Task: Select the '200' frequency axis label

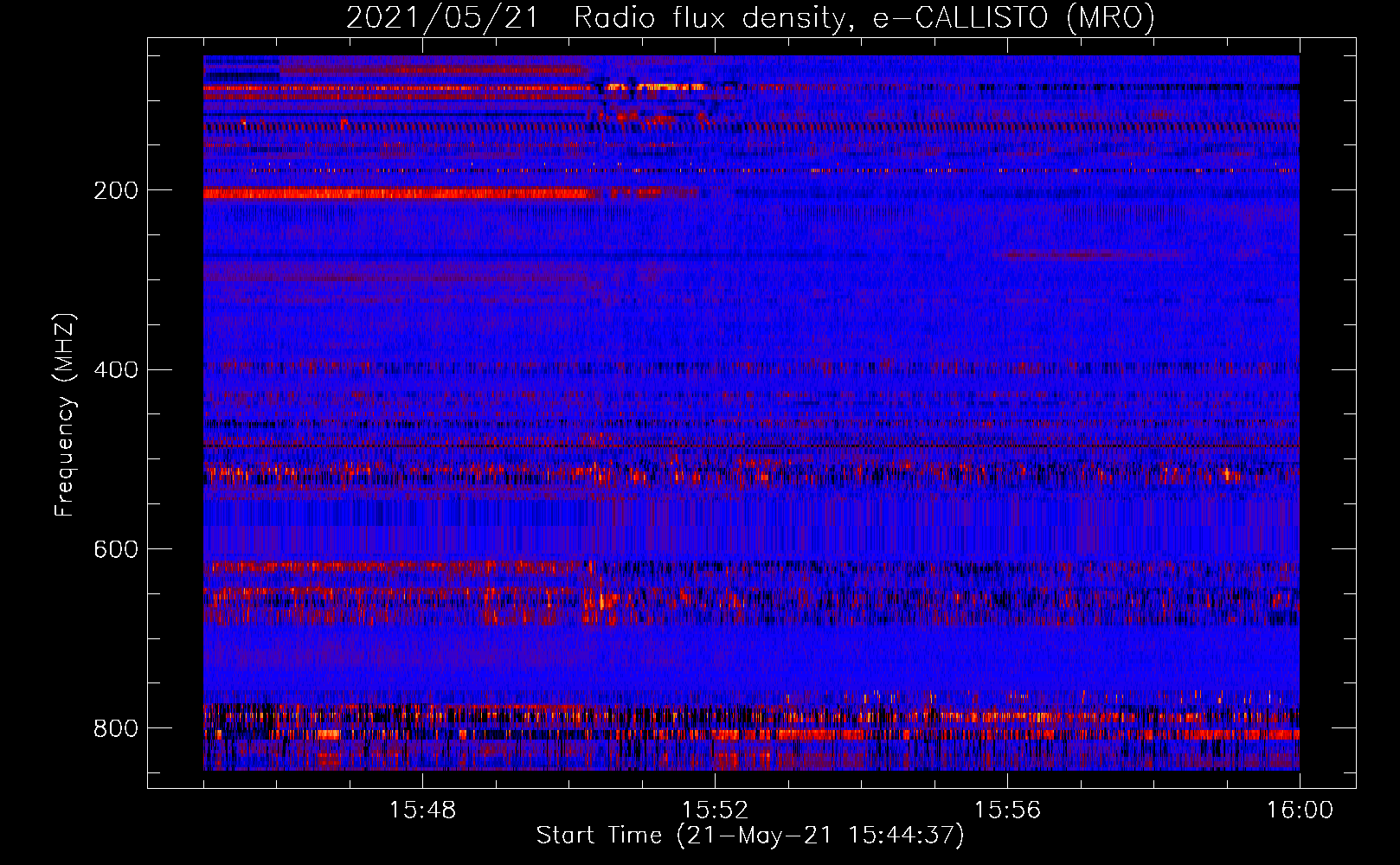Action: tap(116, 190)
